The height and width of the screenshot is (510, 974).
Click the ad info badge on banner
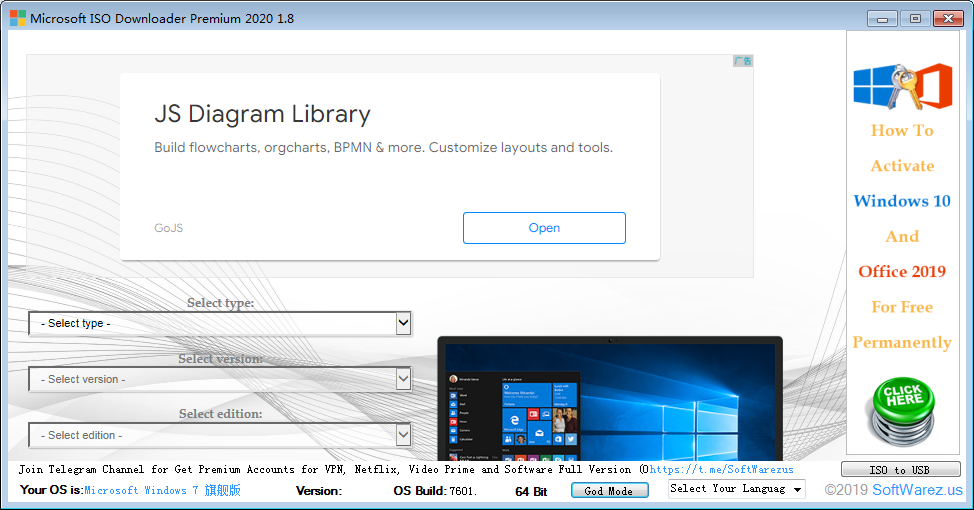[x=743, y=61]
